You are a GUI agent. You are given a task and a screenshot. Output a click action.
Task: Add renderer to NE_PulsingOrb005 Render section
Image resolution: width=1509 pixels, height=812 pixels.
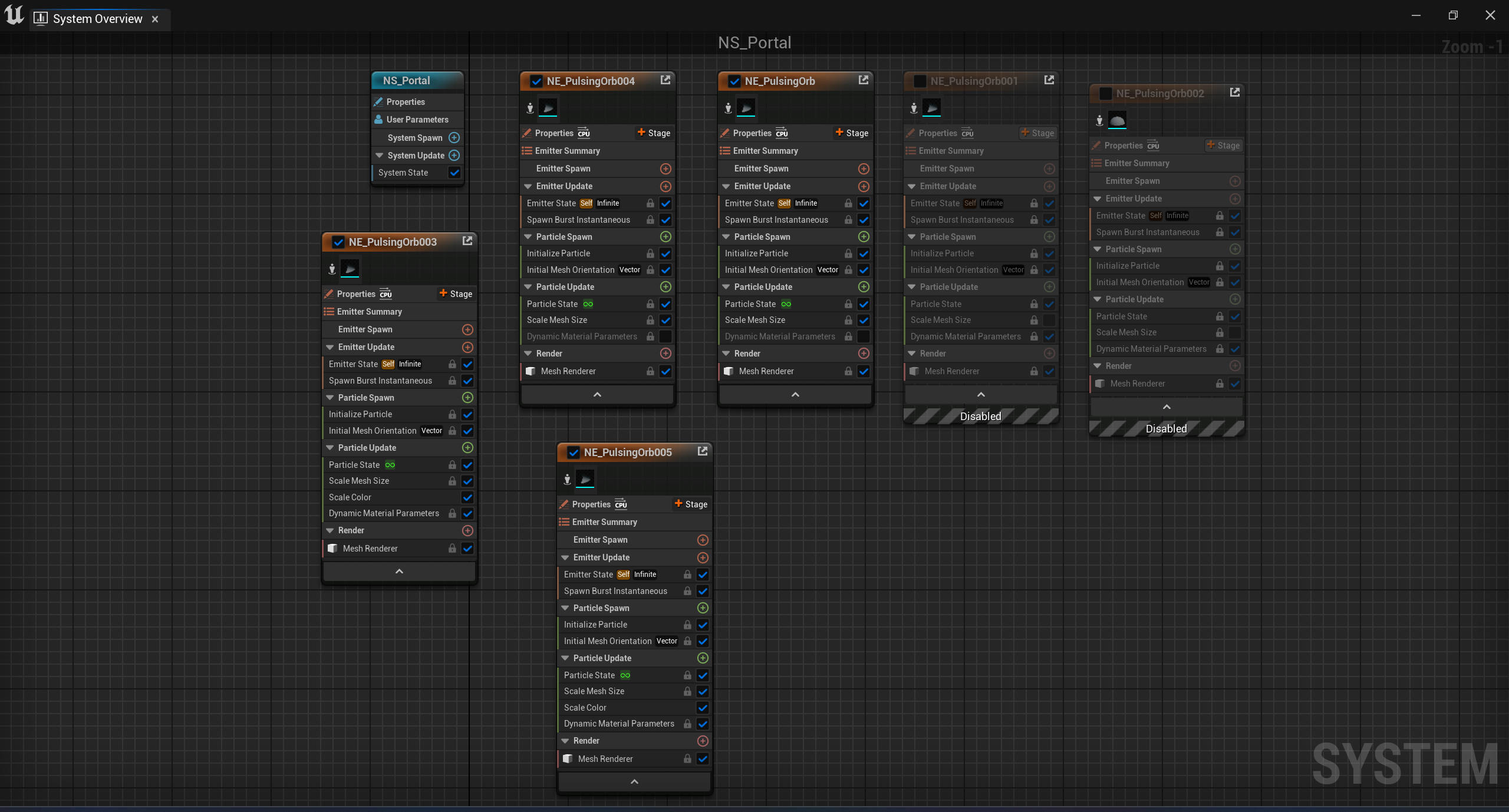click(x=703, y=741)
